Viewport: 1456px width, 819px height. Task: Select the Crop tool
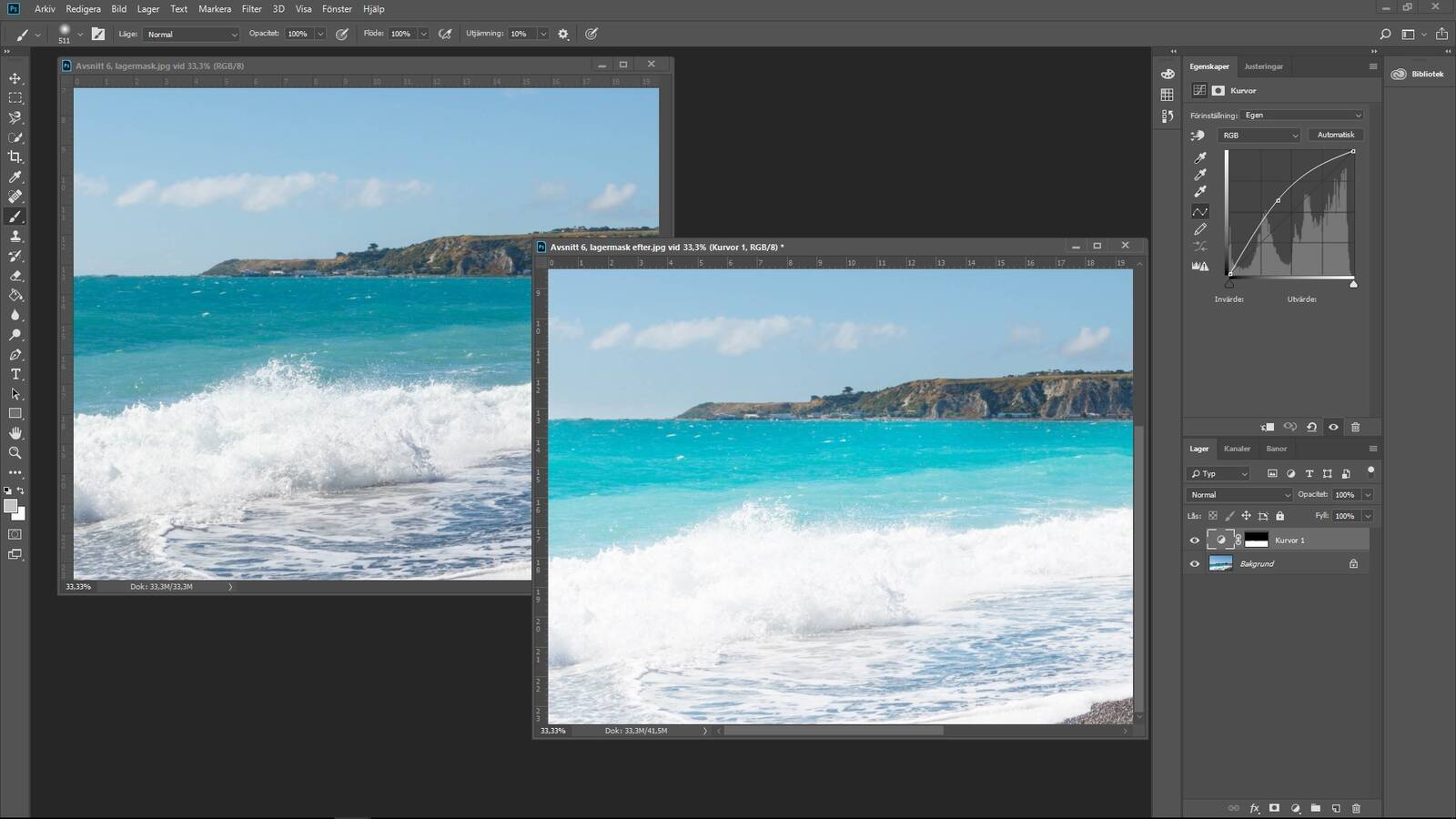pyautogui.click(x=15, y=157)
